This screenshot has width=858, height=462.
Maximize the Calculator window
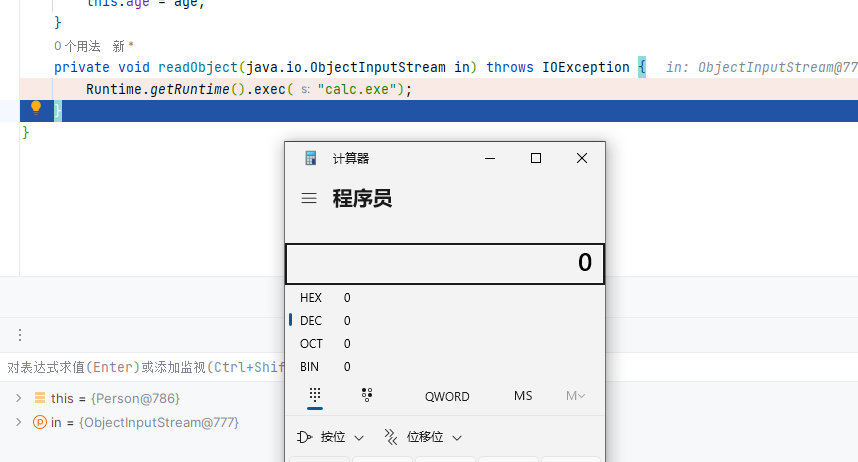point(536,158)
